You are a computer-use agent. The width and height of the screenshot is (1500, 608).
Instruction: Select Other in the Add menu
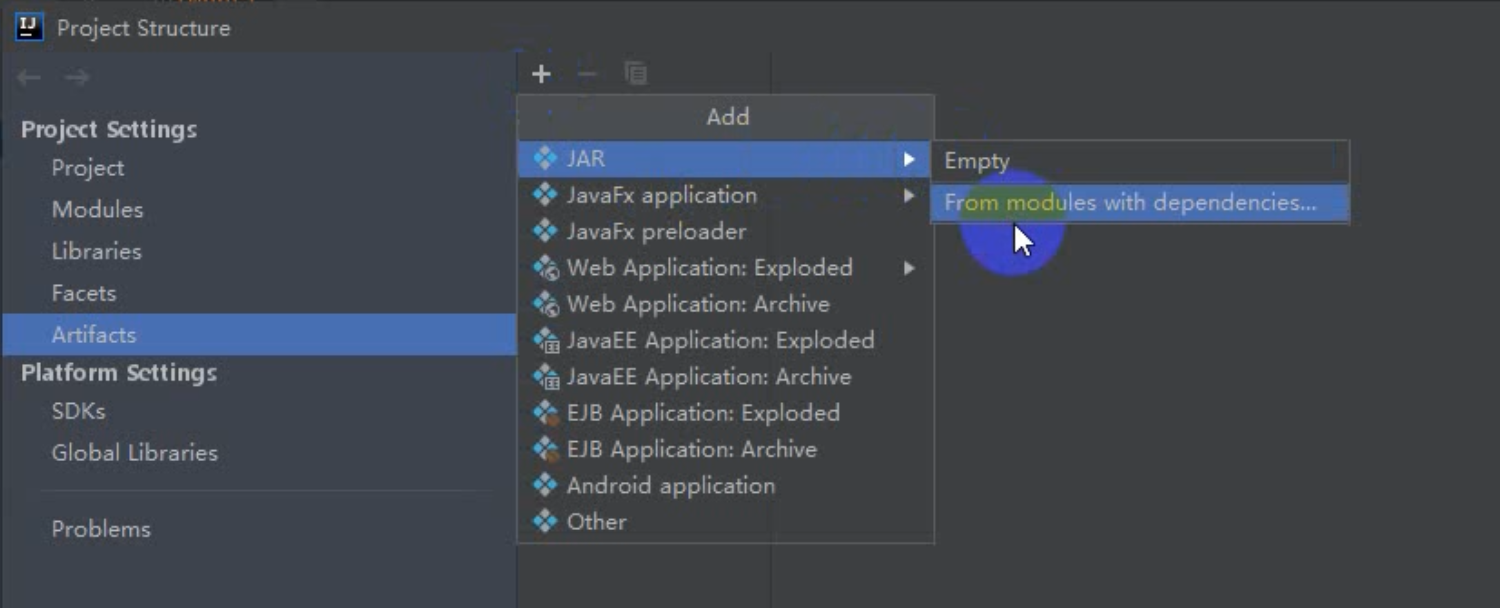(x=724, y=521)
